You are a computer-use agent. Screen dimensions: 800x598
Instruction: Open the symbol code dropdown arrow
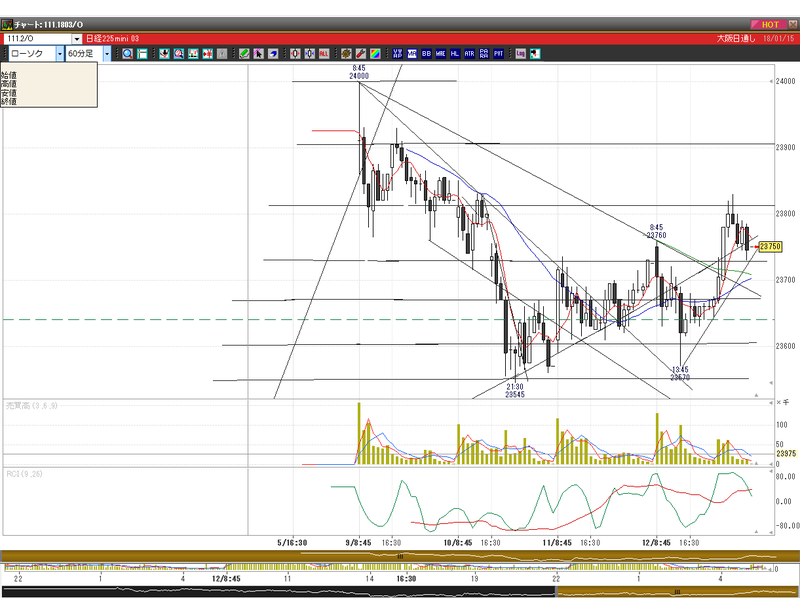77,39
